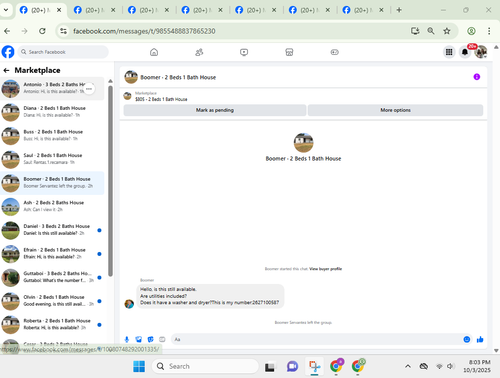Open the account profile picture menu

click(481, 52)
